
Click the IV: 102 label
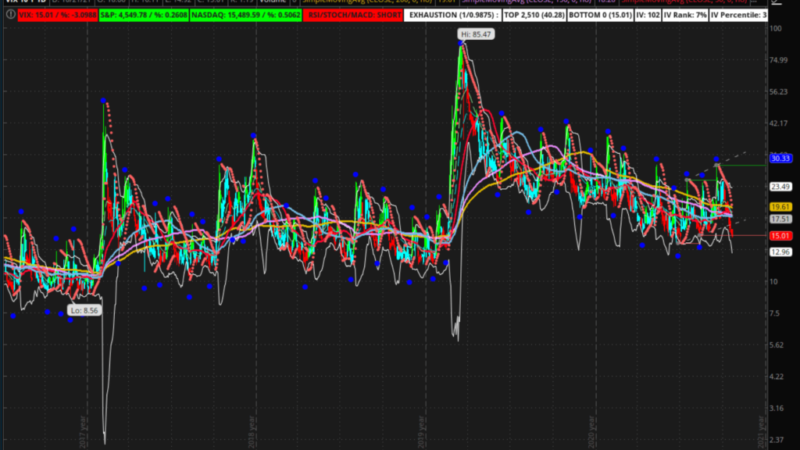click(647, 15)
